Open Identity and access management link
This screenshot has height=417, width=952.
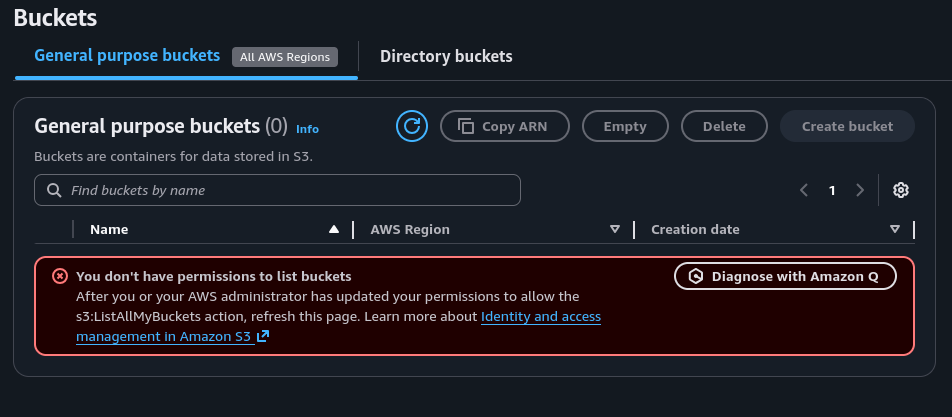pyautogui.click(x=540, y=316)
